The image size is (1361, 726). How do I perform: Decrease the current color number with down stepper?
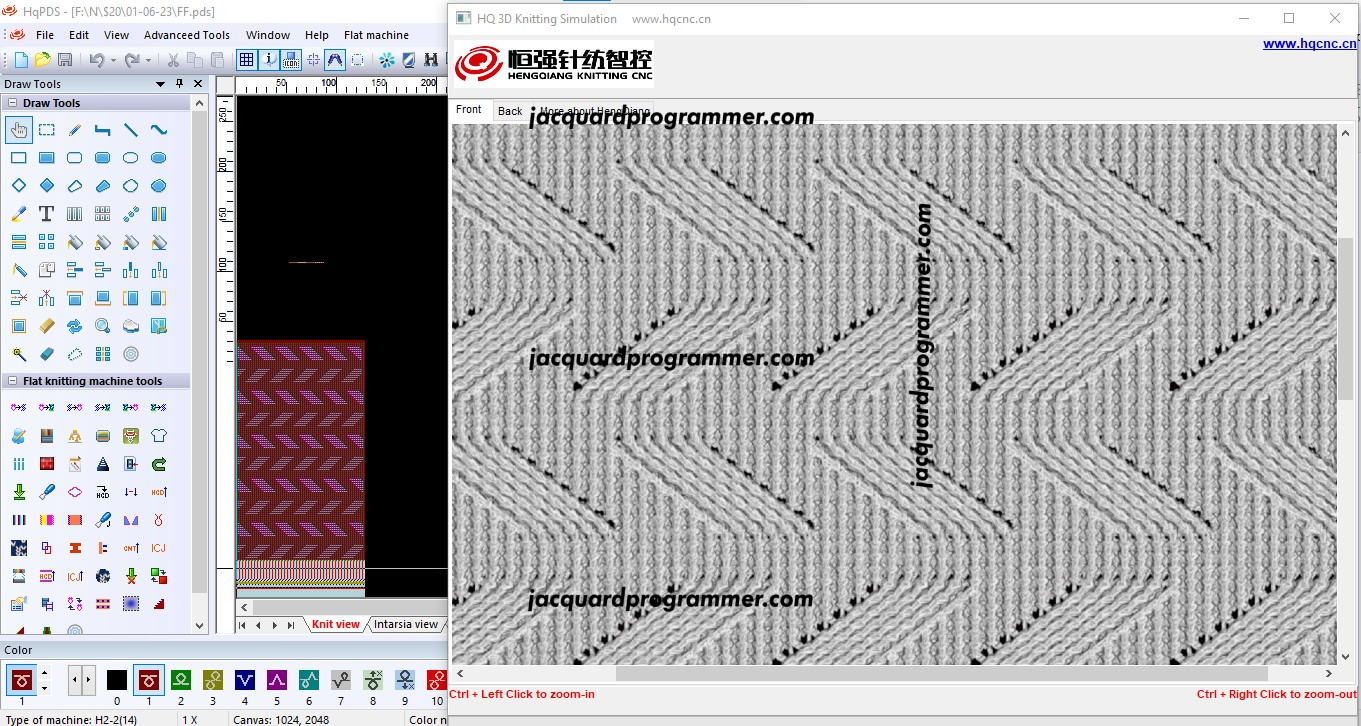pyautogui.click(x=43, y=688)
